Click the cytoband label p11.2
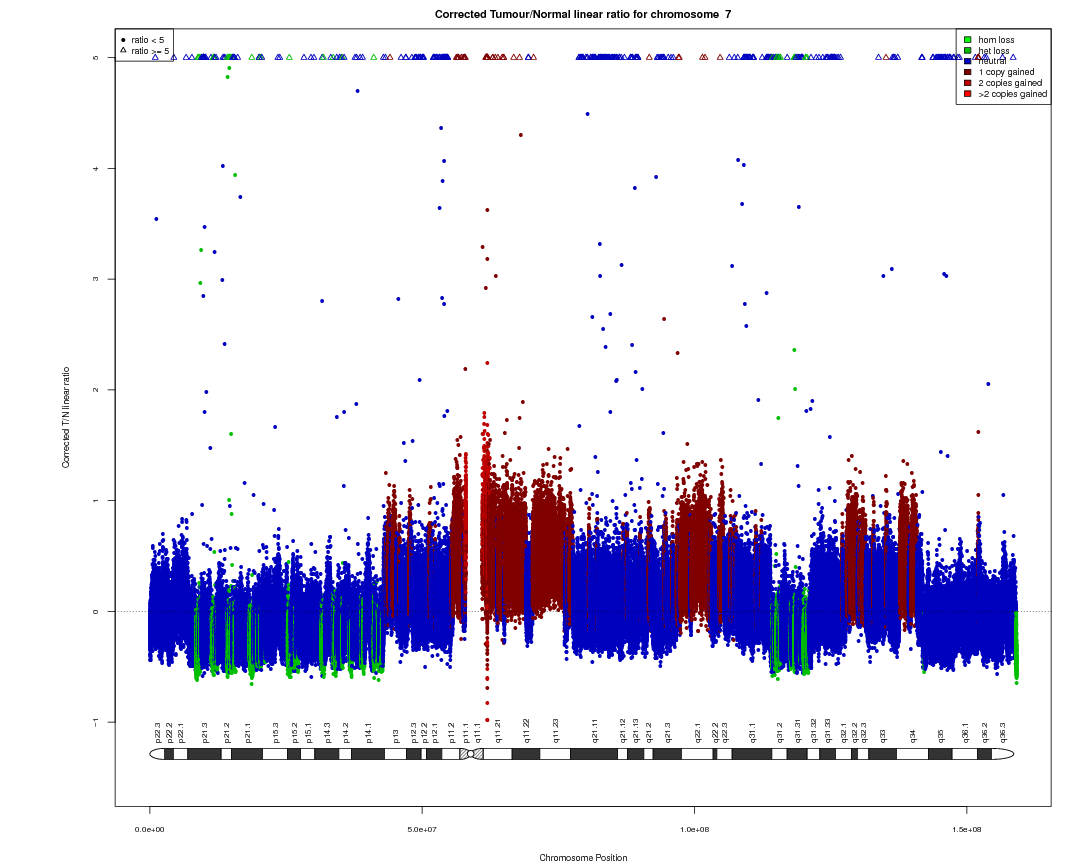This screenshot has width=1080, height=864. (x=452, y=732)
